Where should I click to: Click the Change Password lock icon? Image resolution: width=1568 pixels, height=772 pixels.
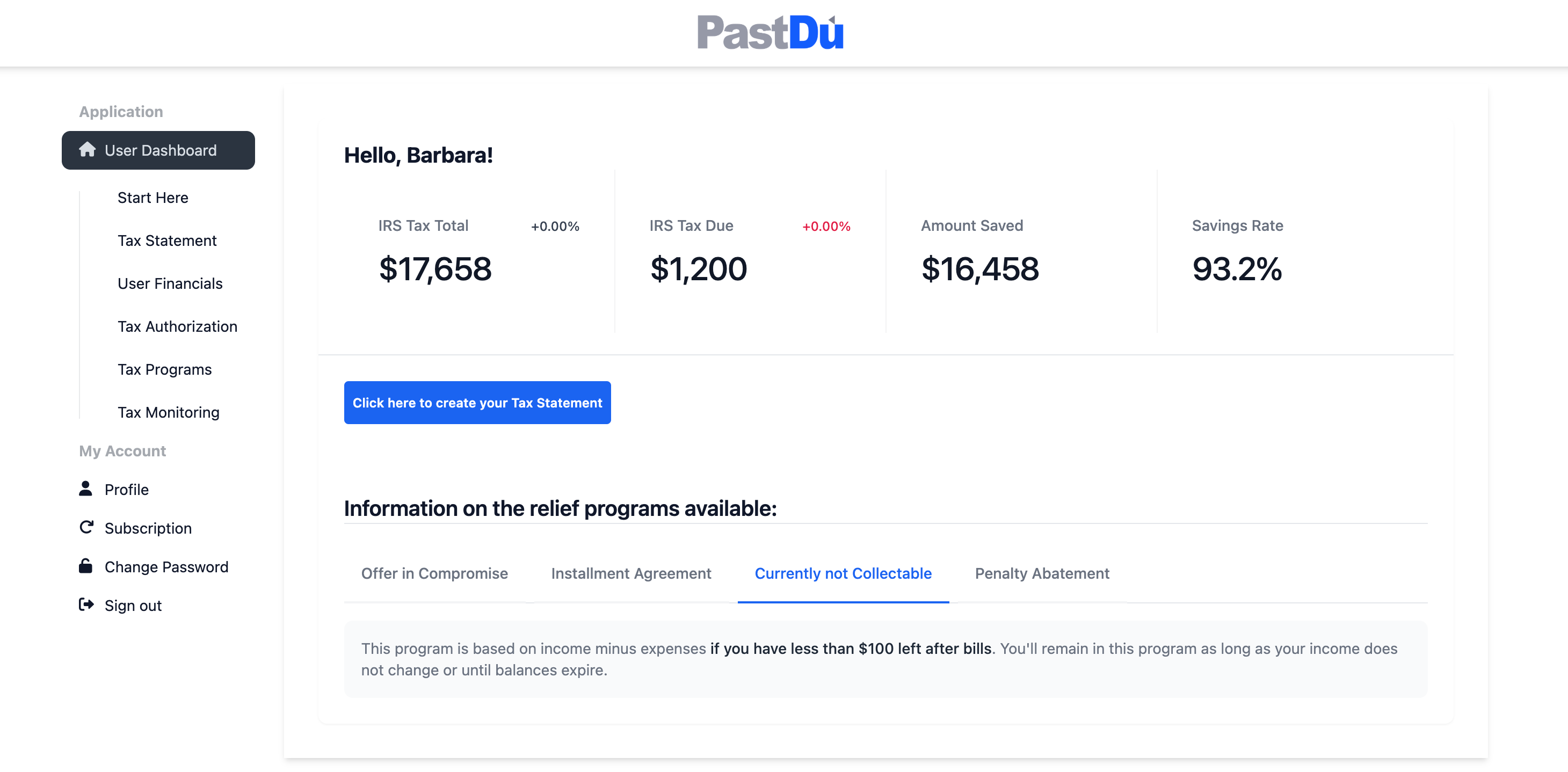click(86, 566)
